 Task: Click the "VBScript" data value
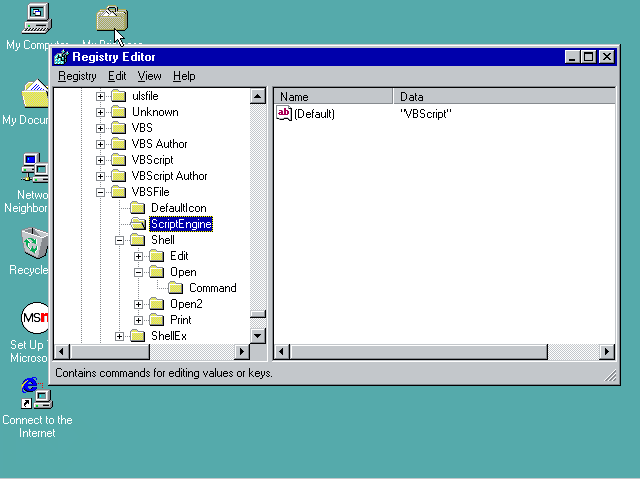[x=426, y=114]
